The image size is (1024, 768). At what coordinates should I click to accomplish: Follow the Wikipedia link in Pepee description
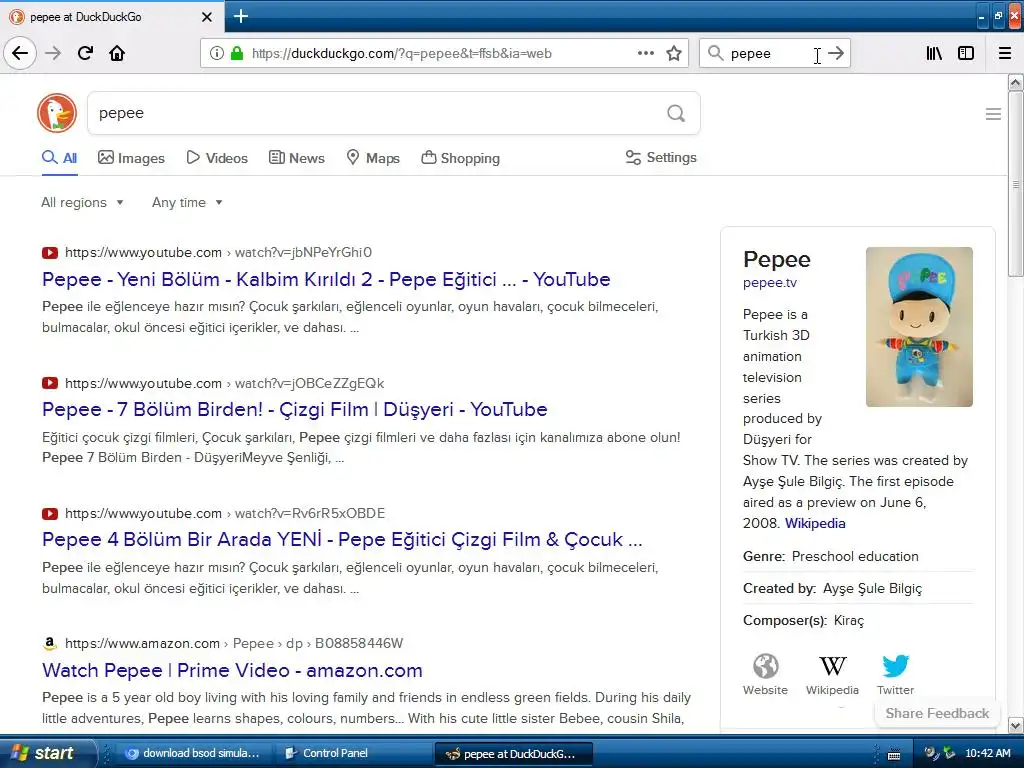coord(815,523)
